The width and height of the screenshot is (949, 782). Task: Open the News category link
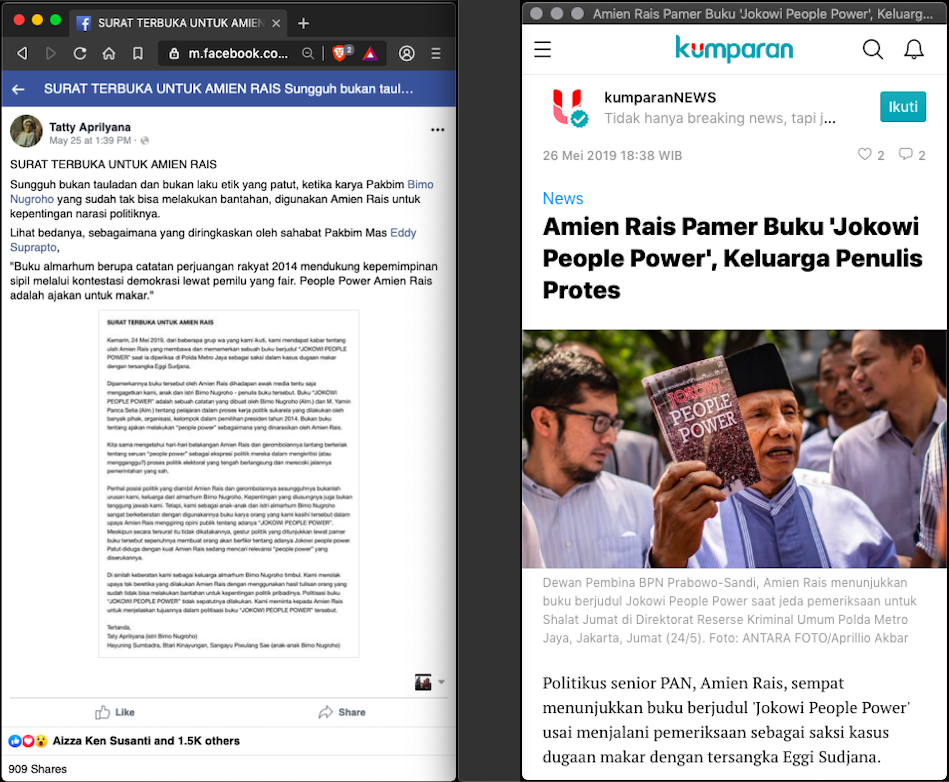[x=562, y=198]
